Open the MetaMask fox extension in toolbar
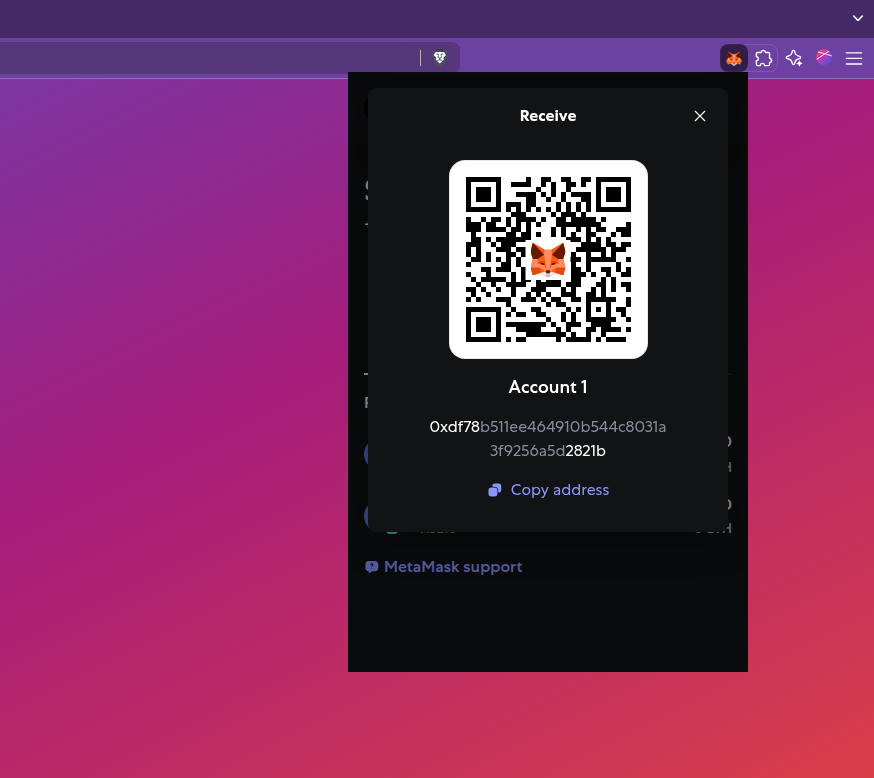 coord(734,58)
